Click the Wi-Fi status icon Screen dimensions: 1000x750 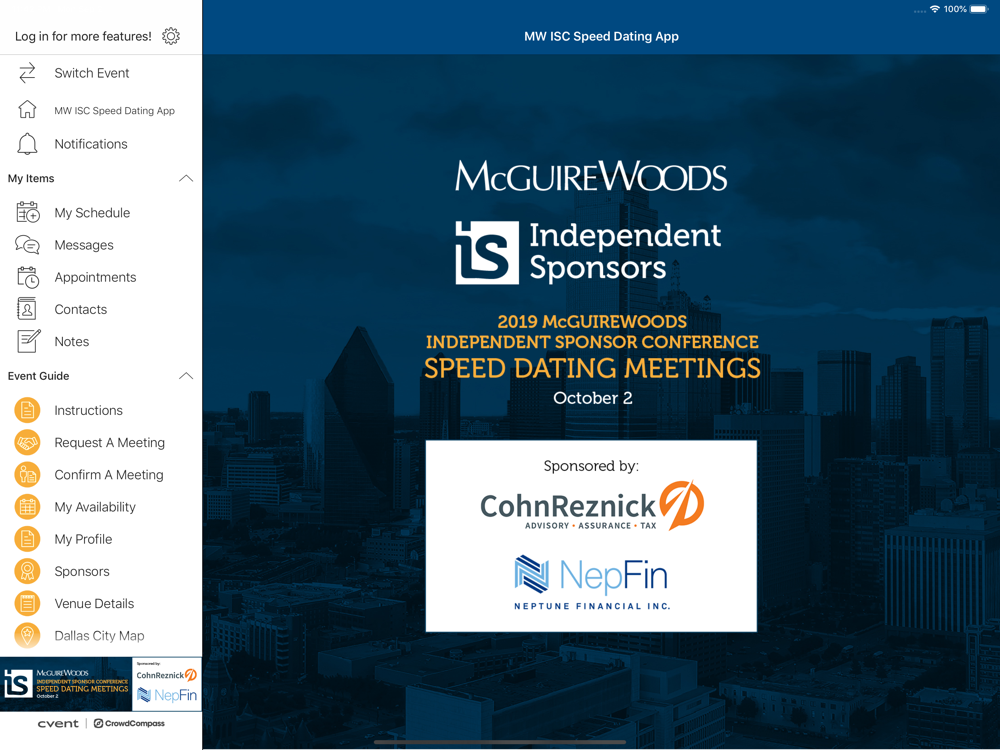click(x=935, y=9)
